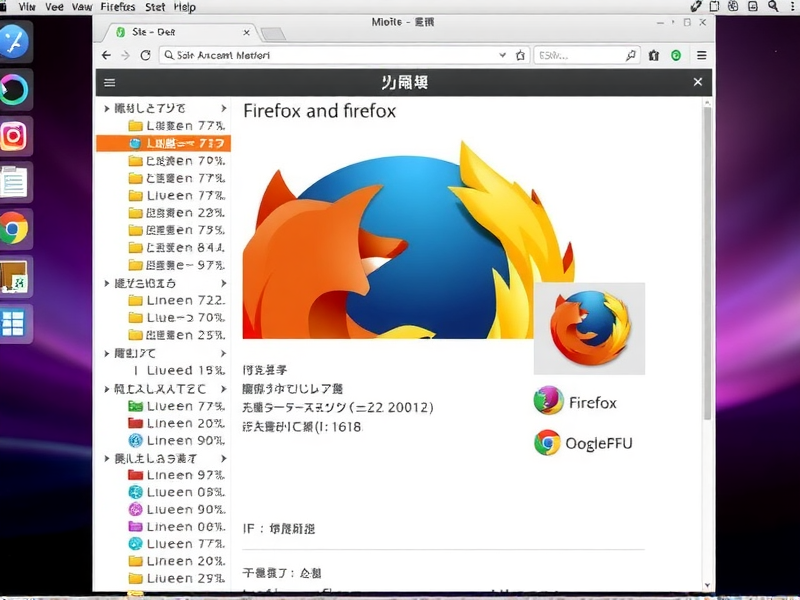Viewport: 800px width, 600px height.
Task: Click the back navigation arrow
Action: pos(106,55)
